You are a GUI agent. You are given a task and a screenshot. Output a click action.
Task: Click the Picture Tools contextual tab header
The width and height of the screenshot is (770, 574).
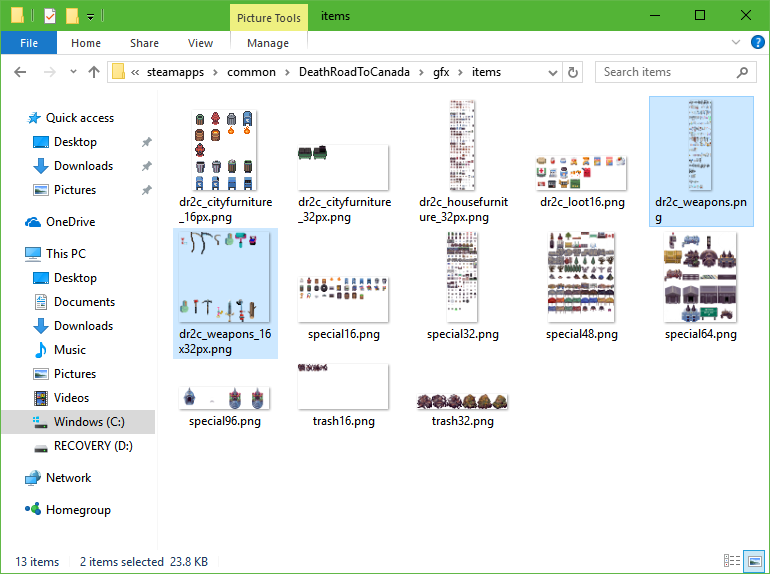[269, 18]
